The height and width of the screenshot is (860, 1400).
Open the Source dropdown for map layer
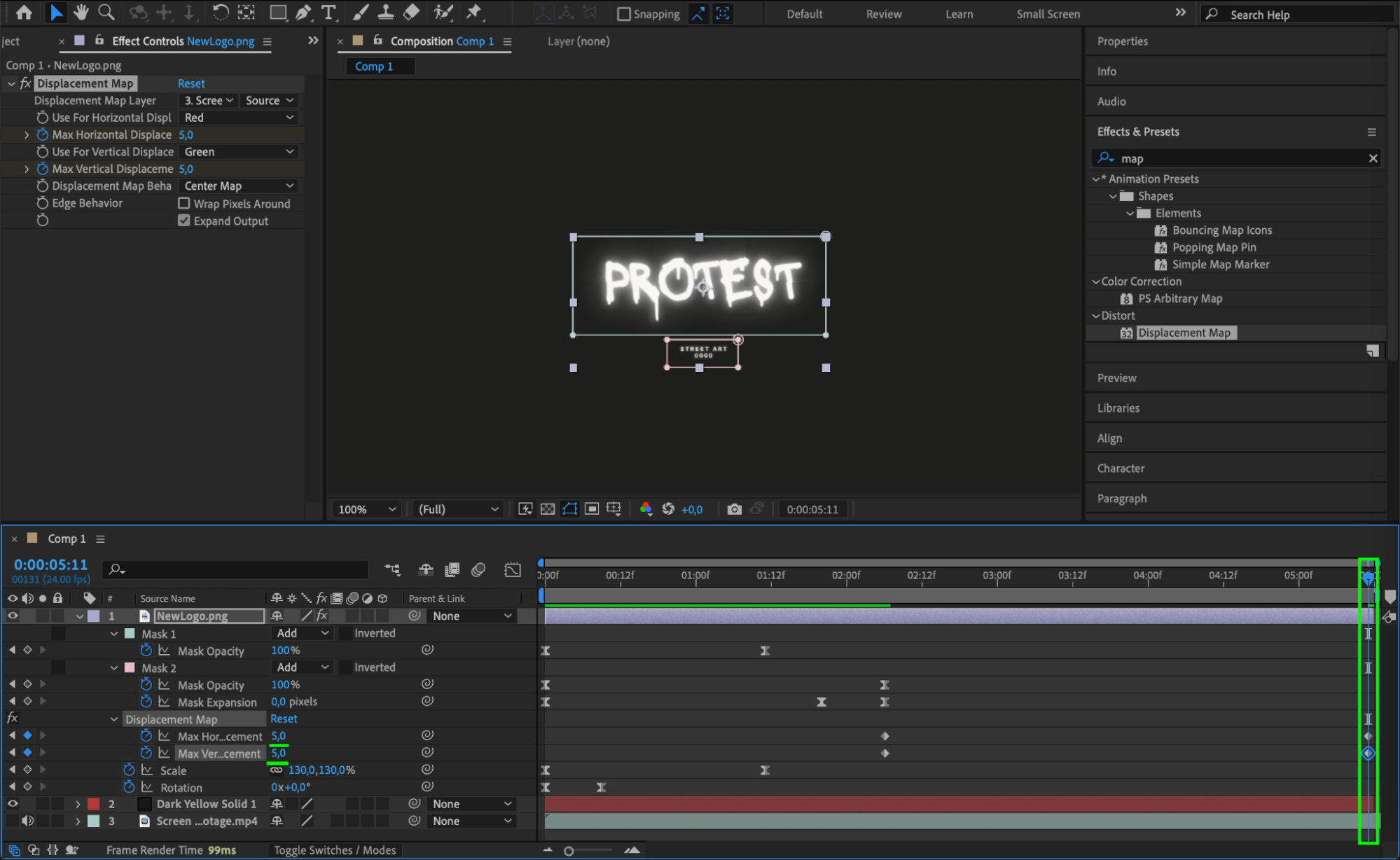[x=270, y=100]
